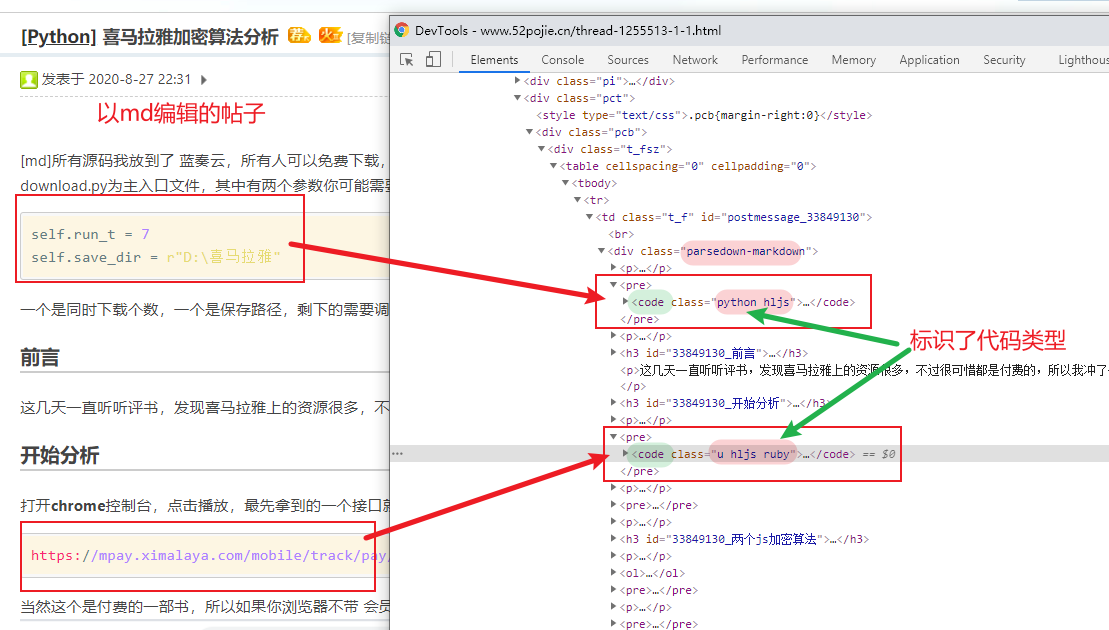The height and width of the screenshot is (630, 1109).
Task: Click the DevTools window title text
Action: coord(568,30)
